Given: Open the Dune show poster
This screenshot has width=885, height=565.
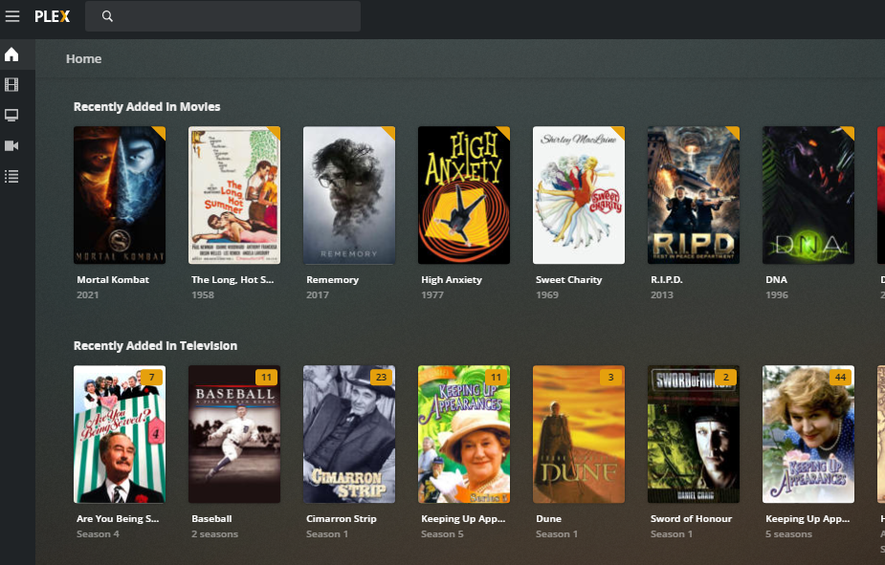Looking at the screenshot, I should pyautogui.click(x=579, y=434).
